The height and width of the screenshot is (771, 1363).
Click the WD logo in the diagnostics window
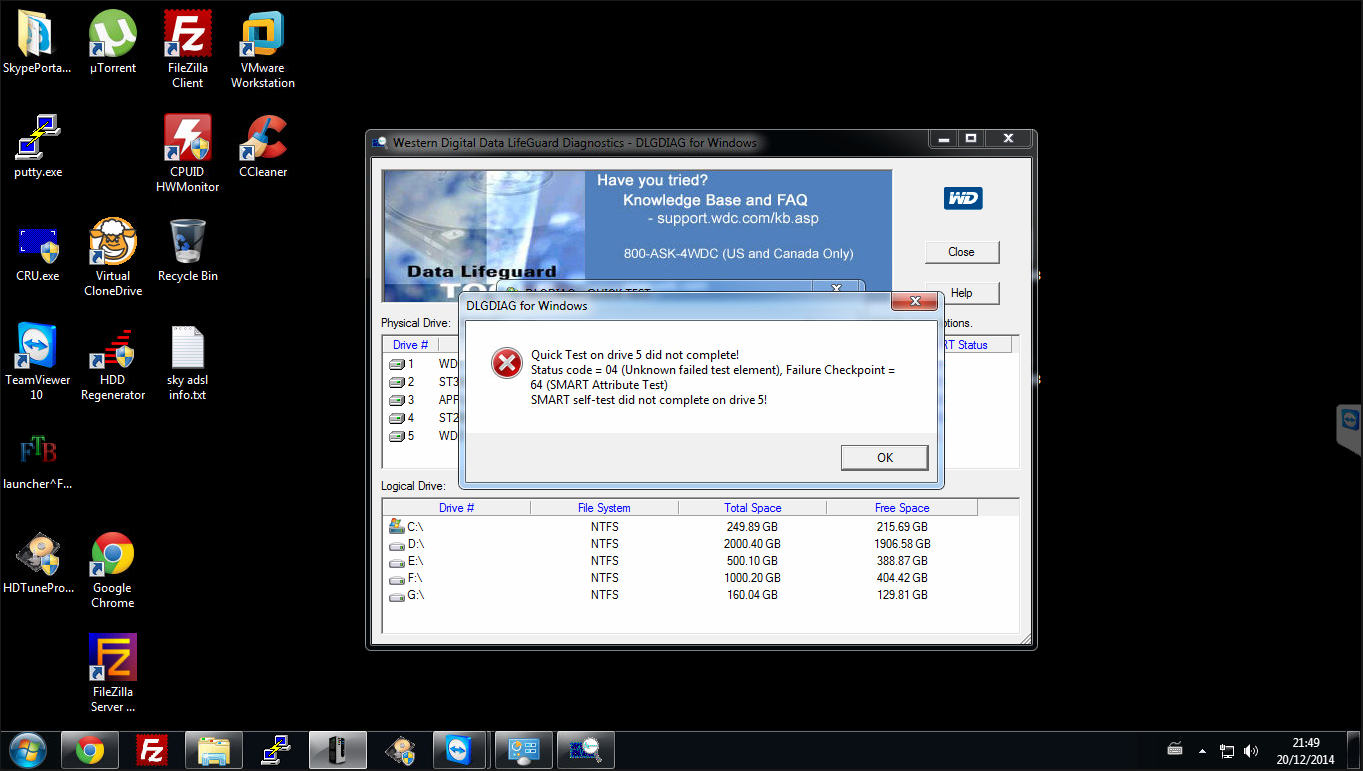(963, 198)
